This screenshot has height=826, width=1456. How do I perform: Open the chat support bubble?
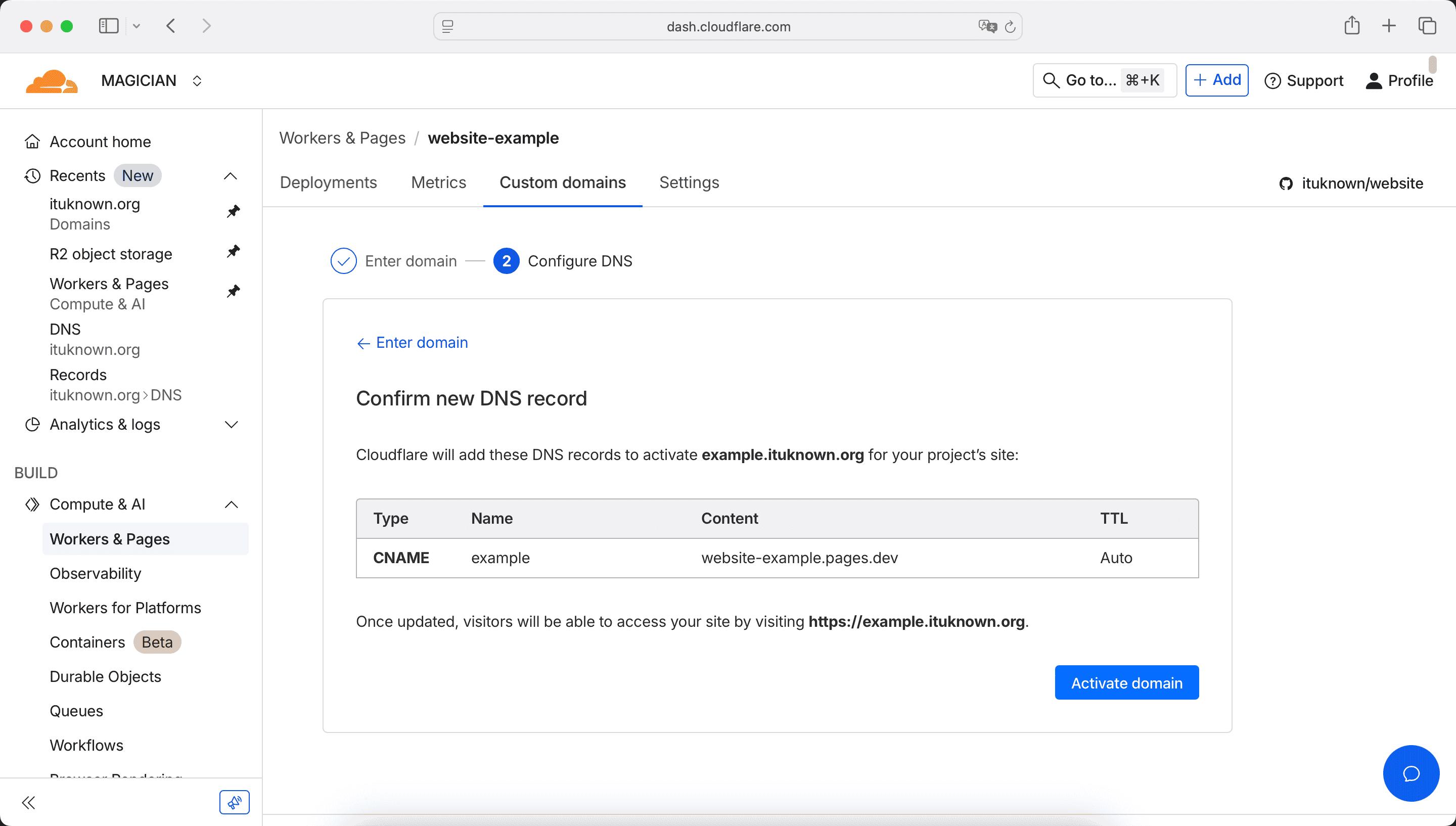tap(1410, 773)
